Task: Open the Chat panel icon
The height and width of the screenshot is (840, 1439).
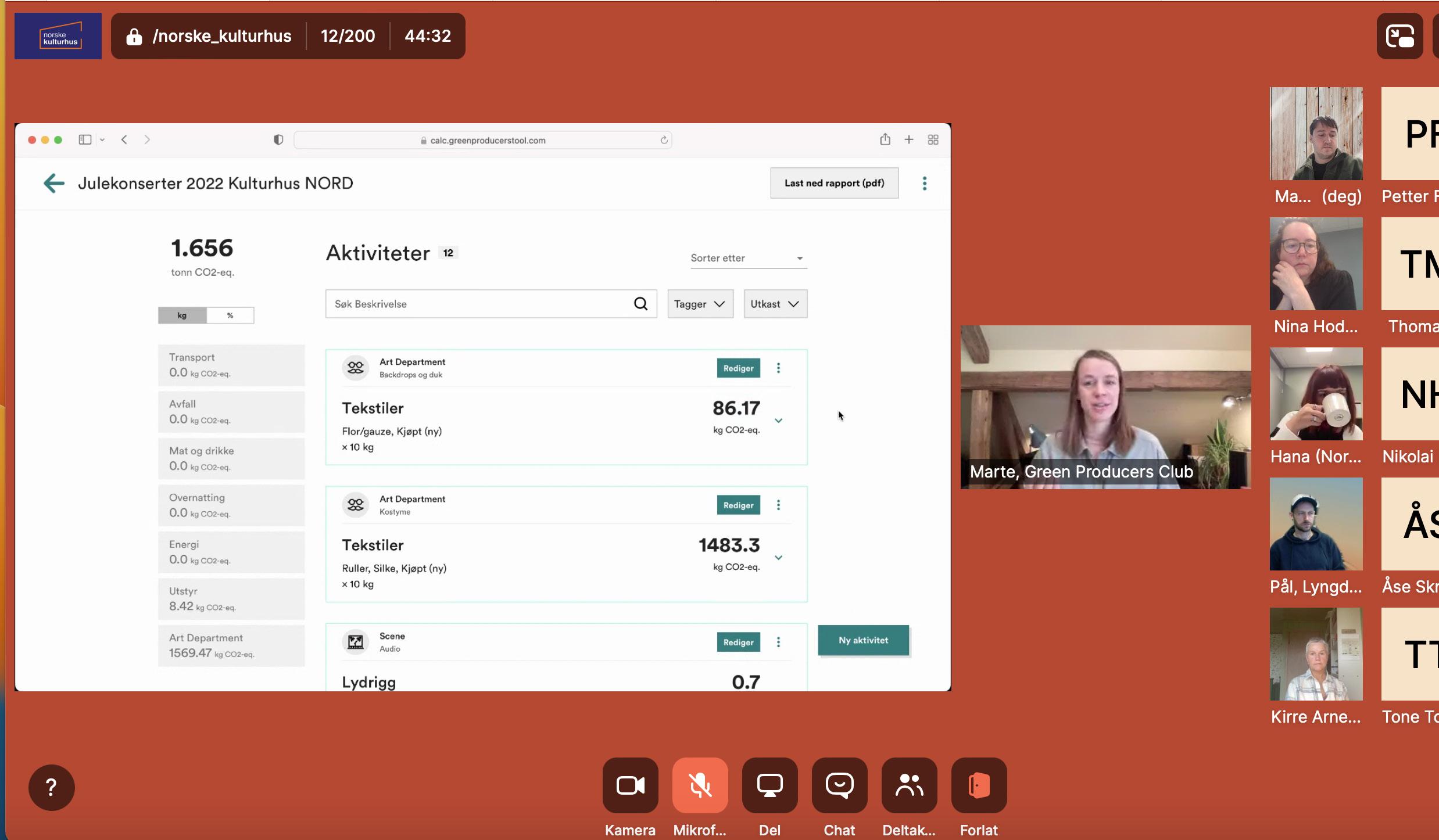Action: click(839, 785)
